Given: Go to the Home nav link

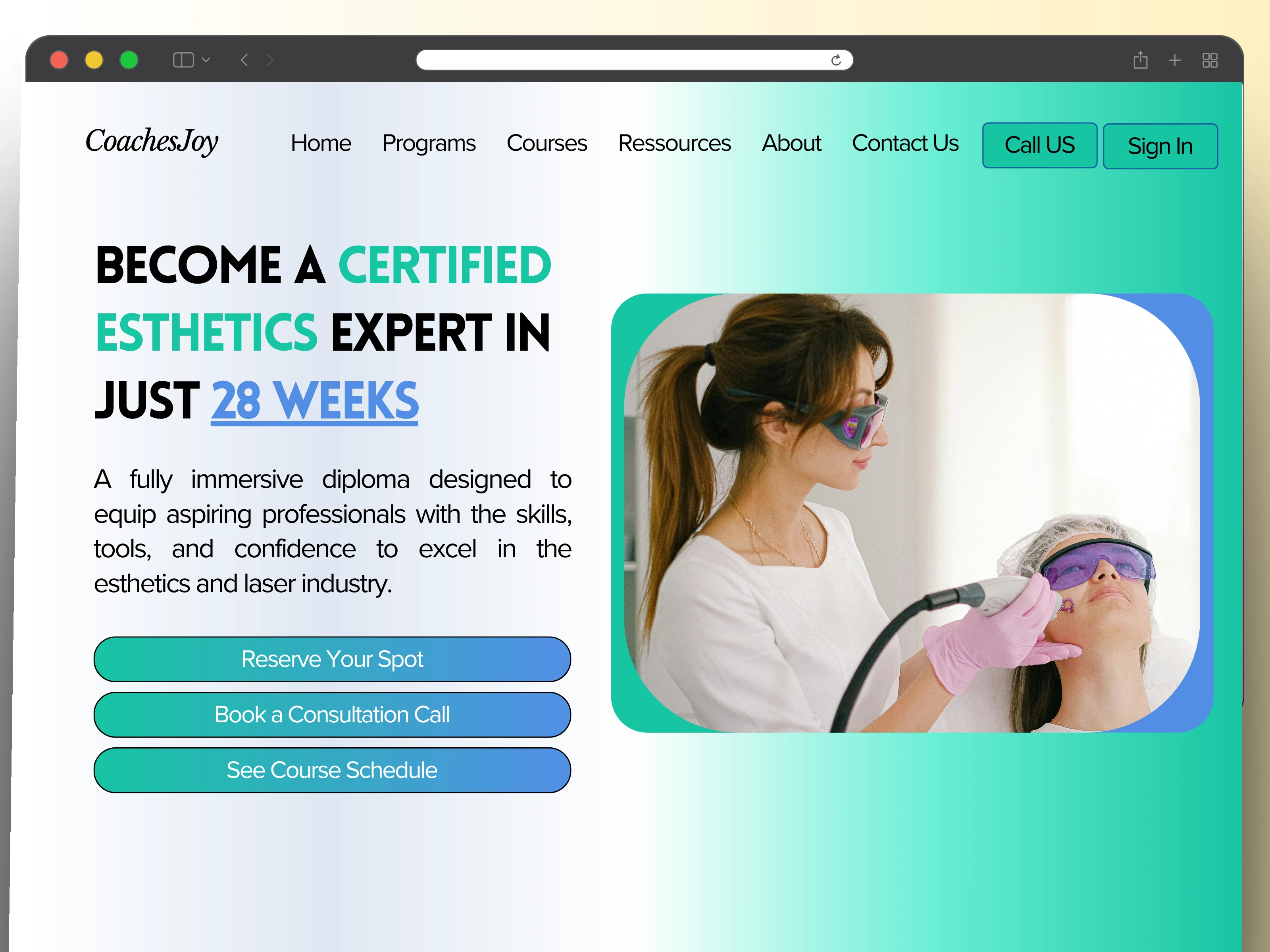Looking at the screenshot, I should pyautogui.click(x=321, y=143).
